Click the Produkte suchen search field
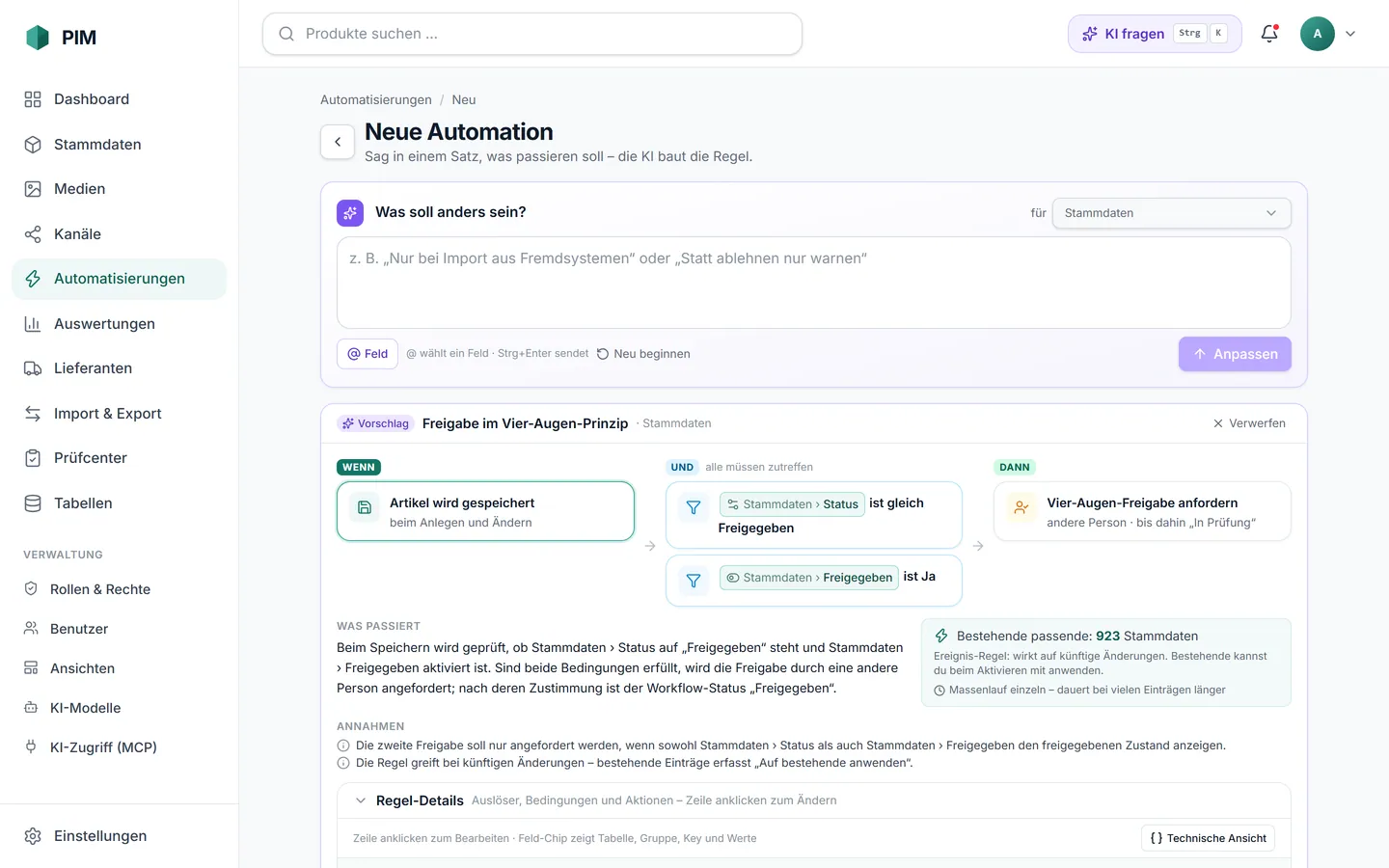This screenshot has width=1389, height=868. (x=532, y=34)
